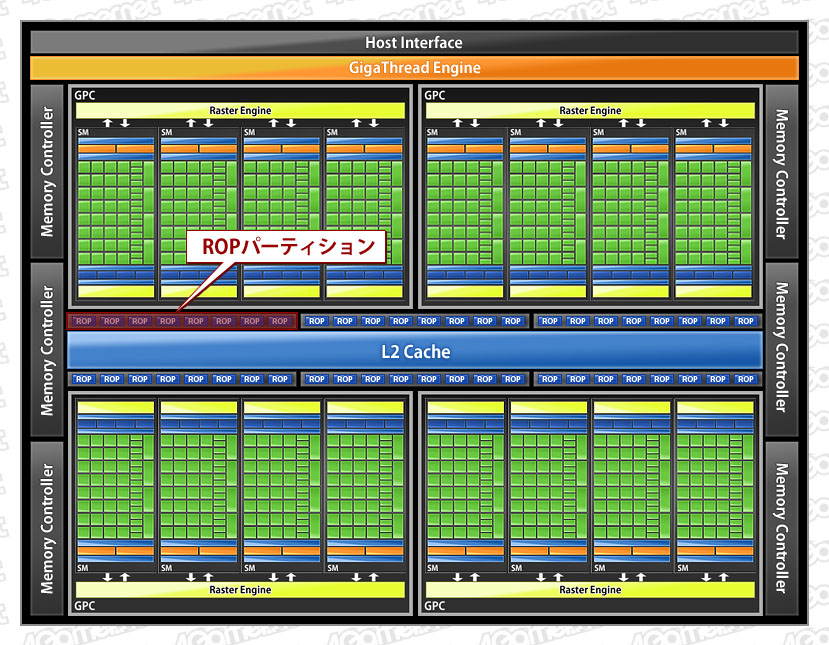Click the blue L2 Cache block
This screenshot has height=645, width=829.
coord(415,351)
